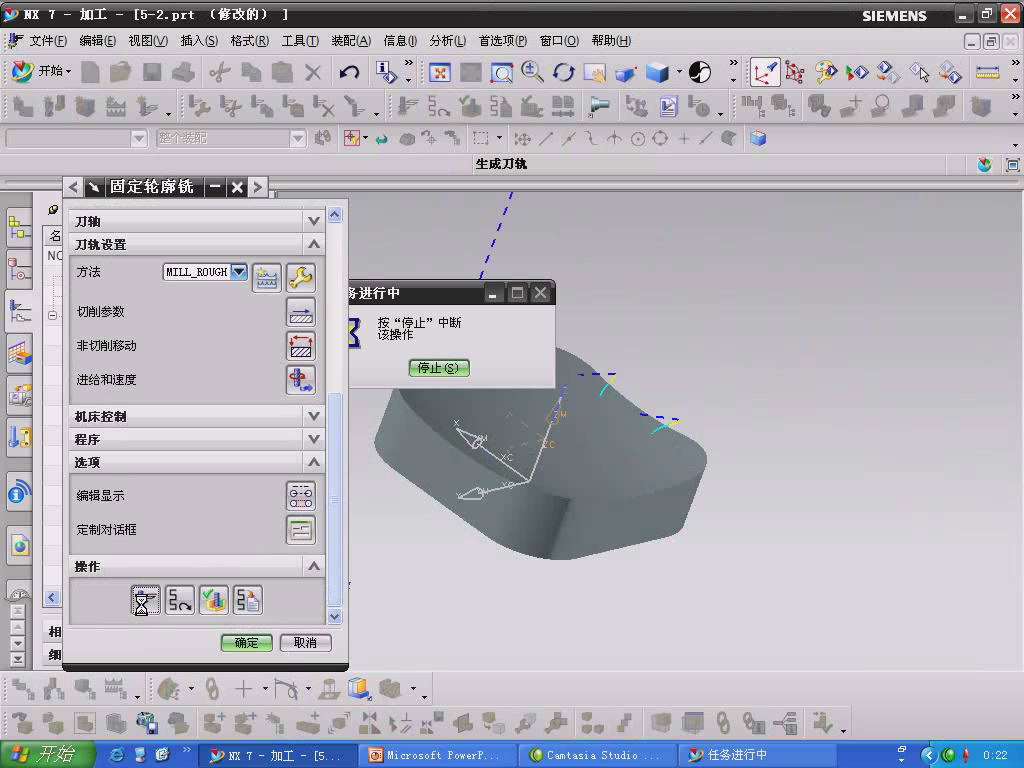Click the Undo arrow in toolbar
The height and width of the screenshot is (768, 1024).
(349, 72)
